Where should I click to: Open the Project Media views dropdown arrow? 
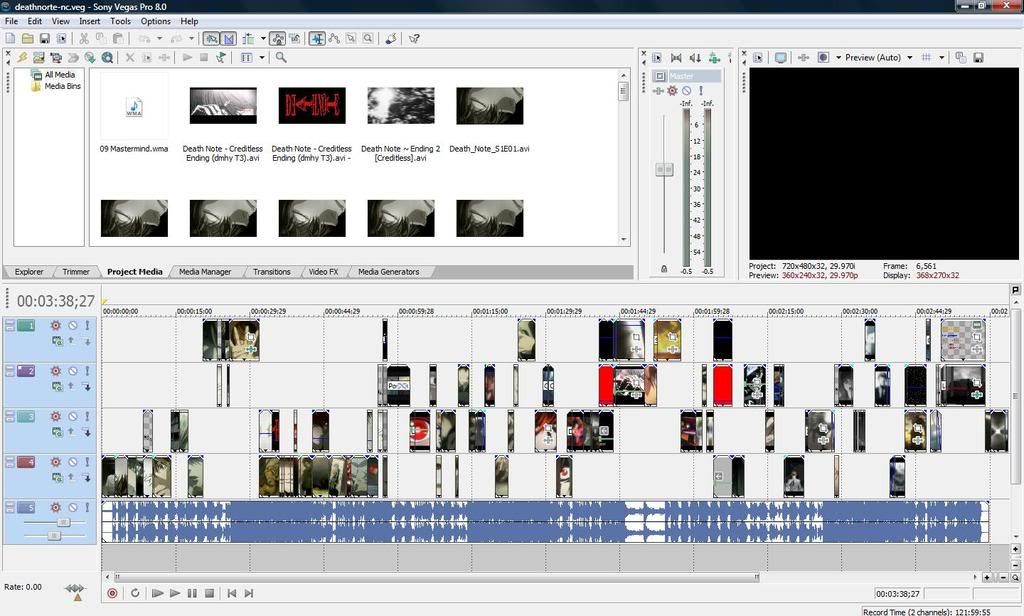coord(262,57)
